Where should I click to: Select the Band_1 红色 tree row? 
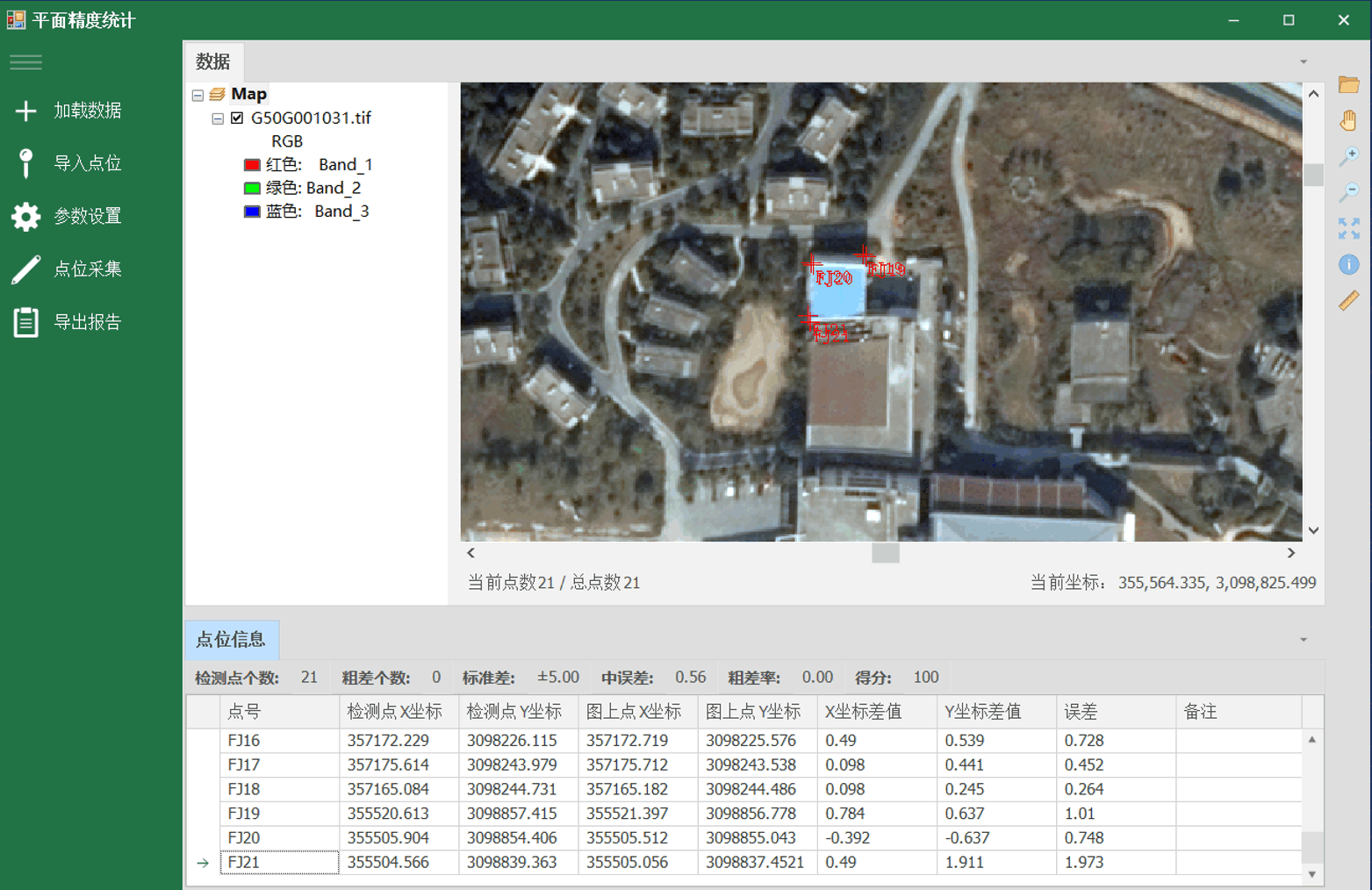(308, 165)
